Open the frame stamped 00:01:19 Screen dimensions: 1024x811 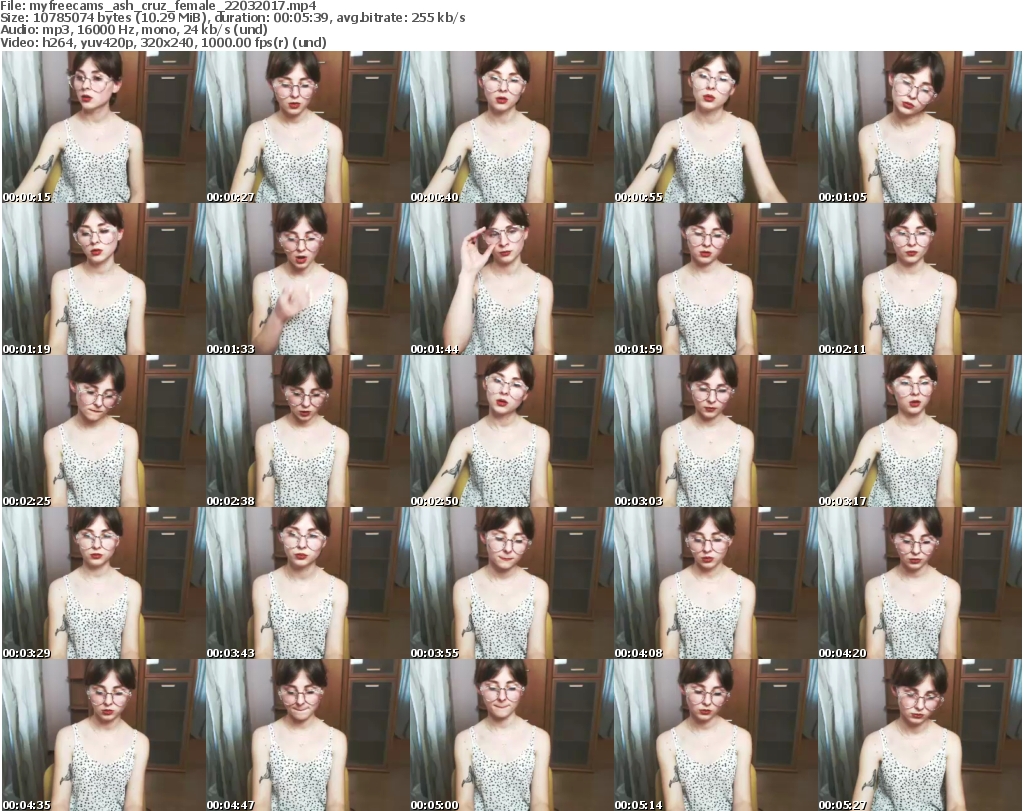click(x=103, y=279)
